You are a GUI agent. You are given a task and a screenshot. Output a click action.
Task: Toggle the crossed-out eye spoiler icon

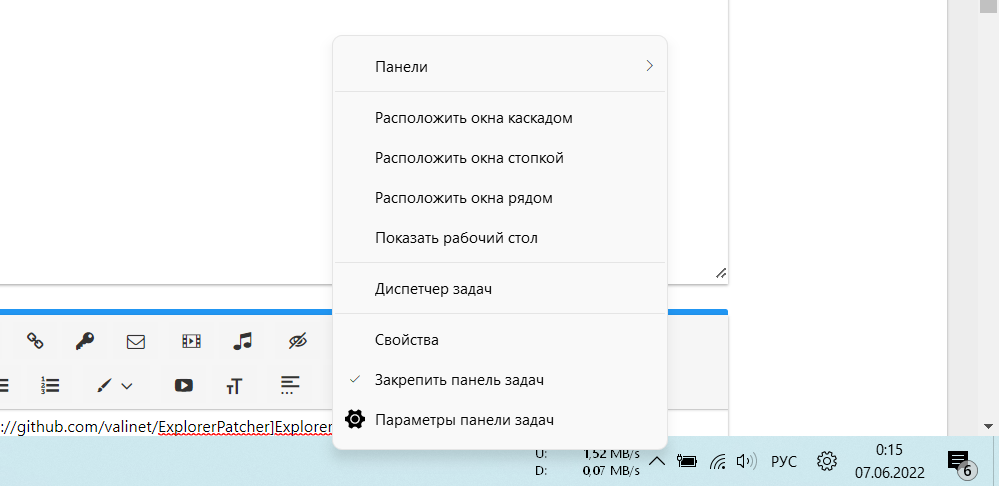(296, 342)
